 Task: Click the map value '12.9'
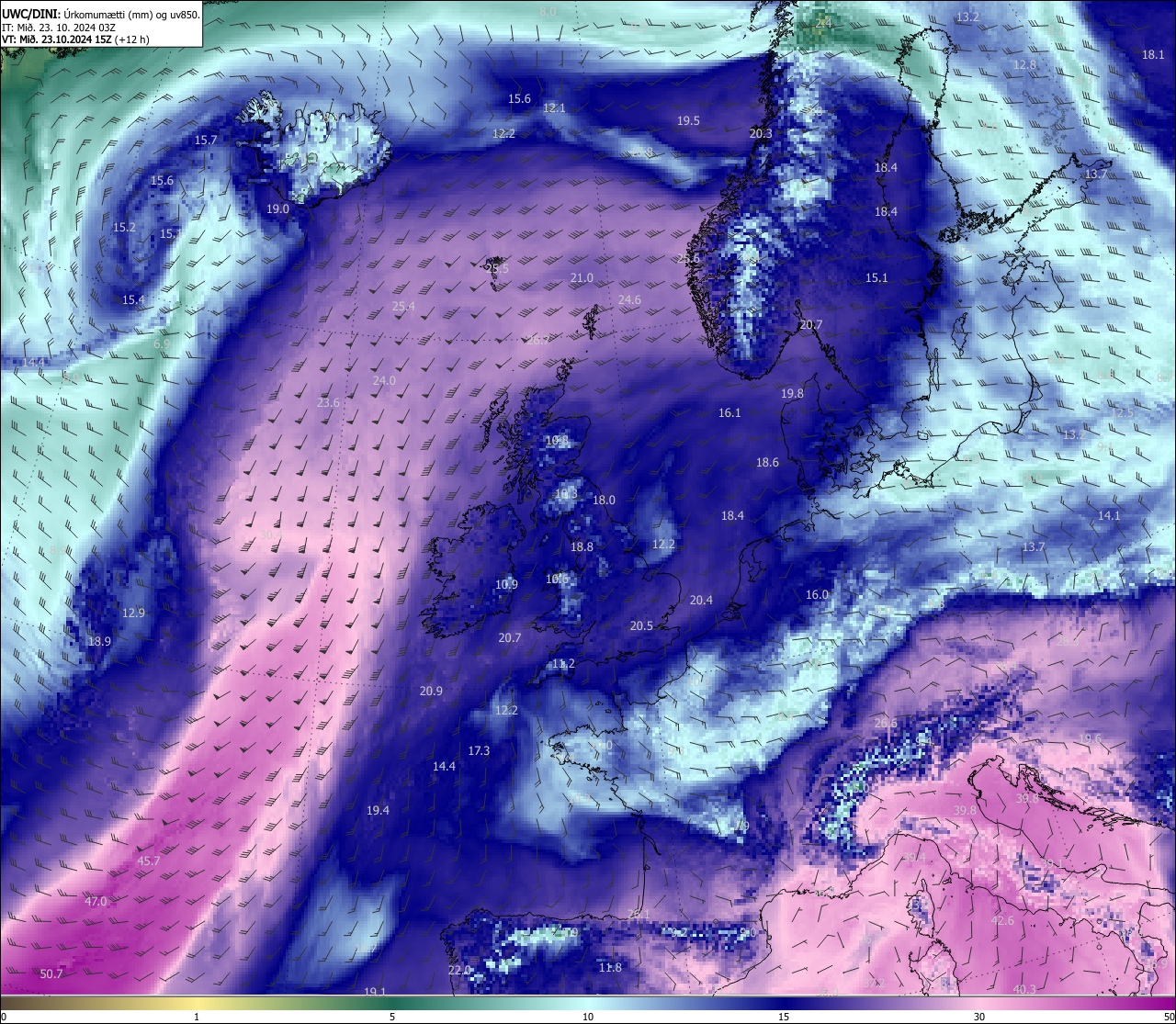pos(133,613)
